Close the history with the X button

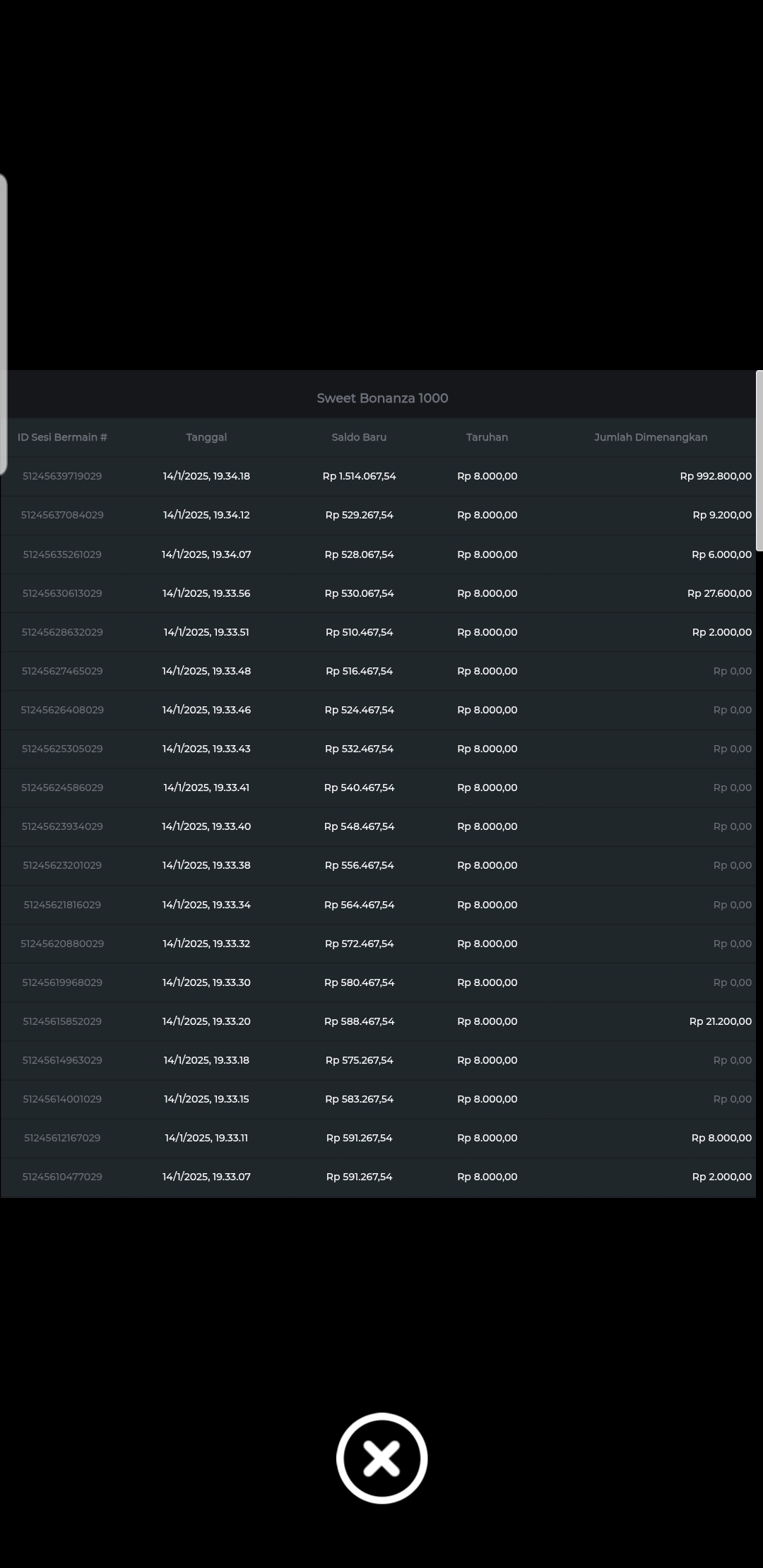[381, 1459]
